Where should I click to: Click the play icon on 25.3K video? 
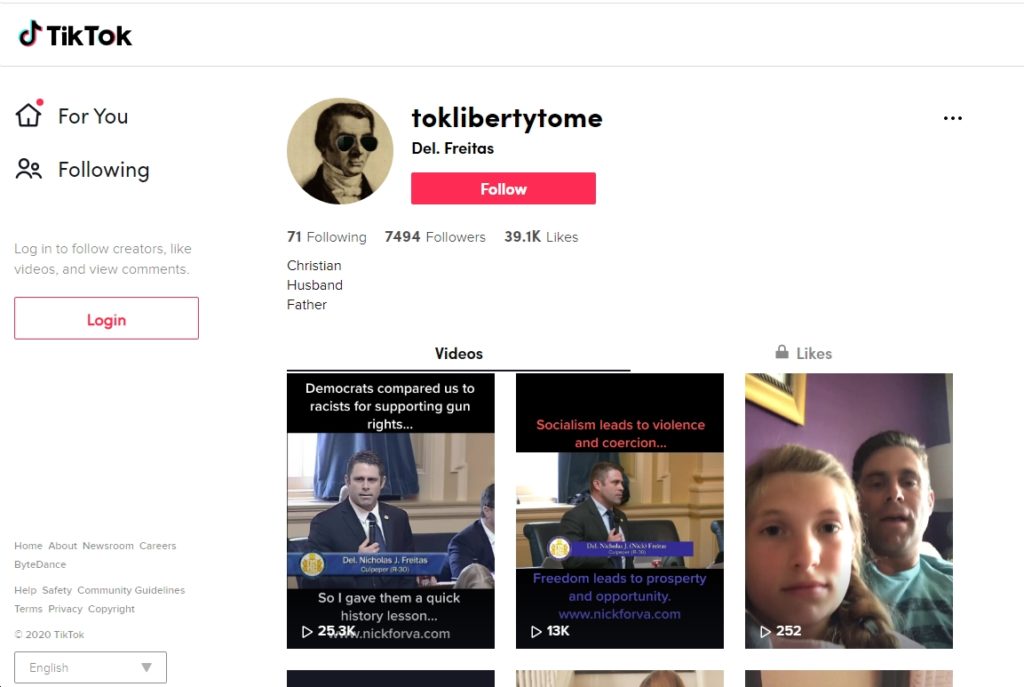tap(307, 631)
